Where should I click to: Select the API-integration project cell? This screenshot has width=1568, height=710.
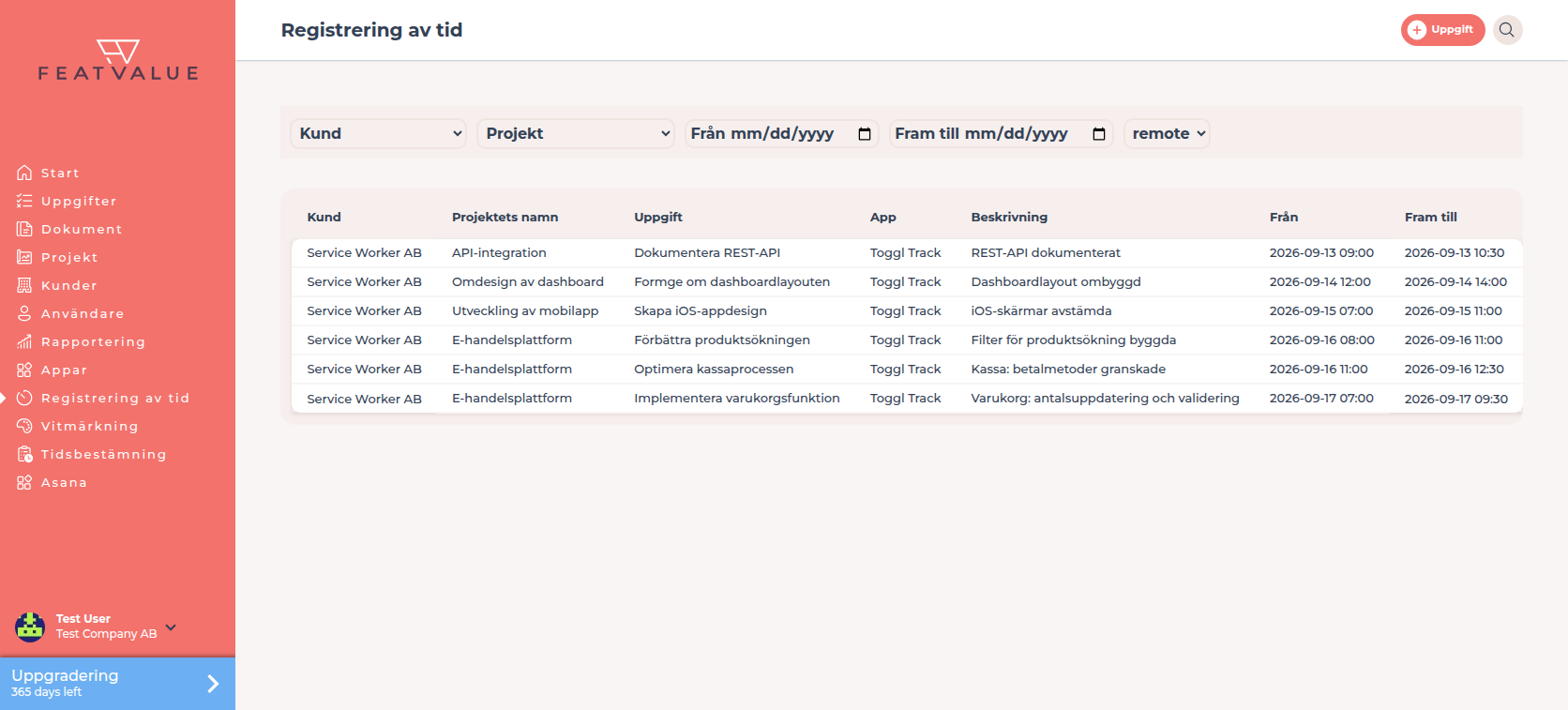499,252
